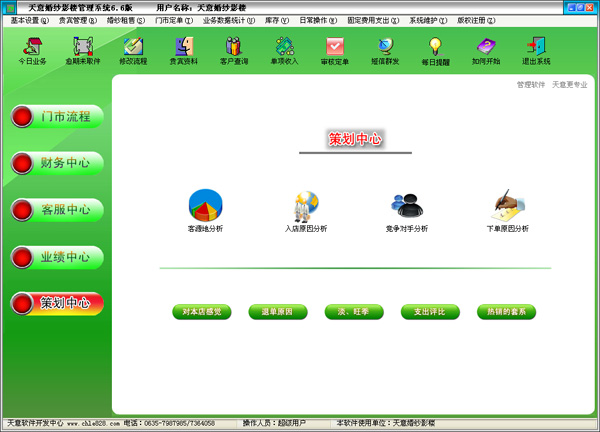600x432 pixels.
Task: Open 入店原因分析 icon
Action: 305,205
